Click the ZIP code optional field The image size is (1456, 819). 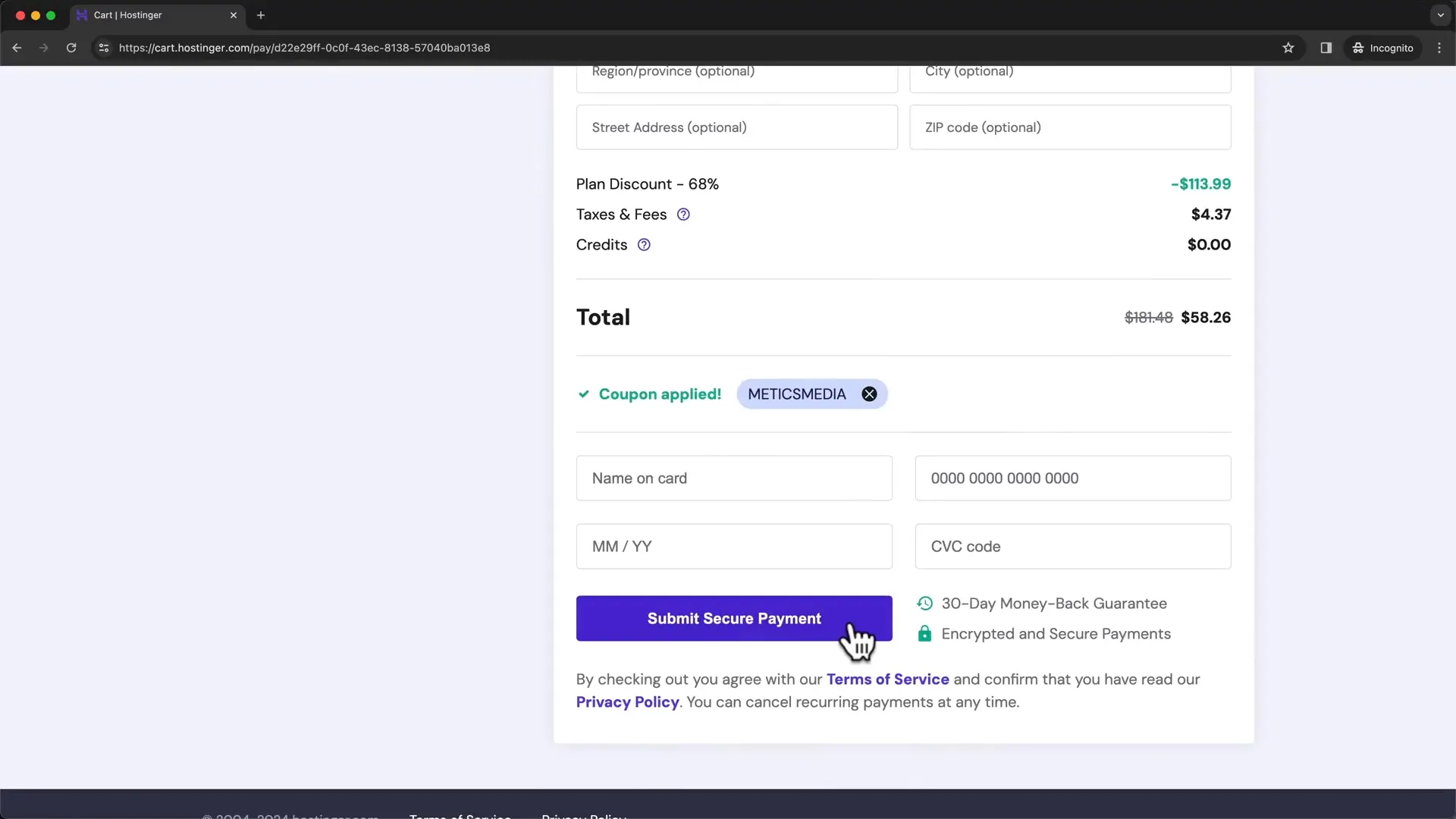point(1070,127)
